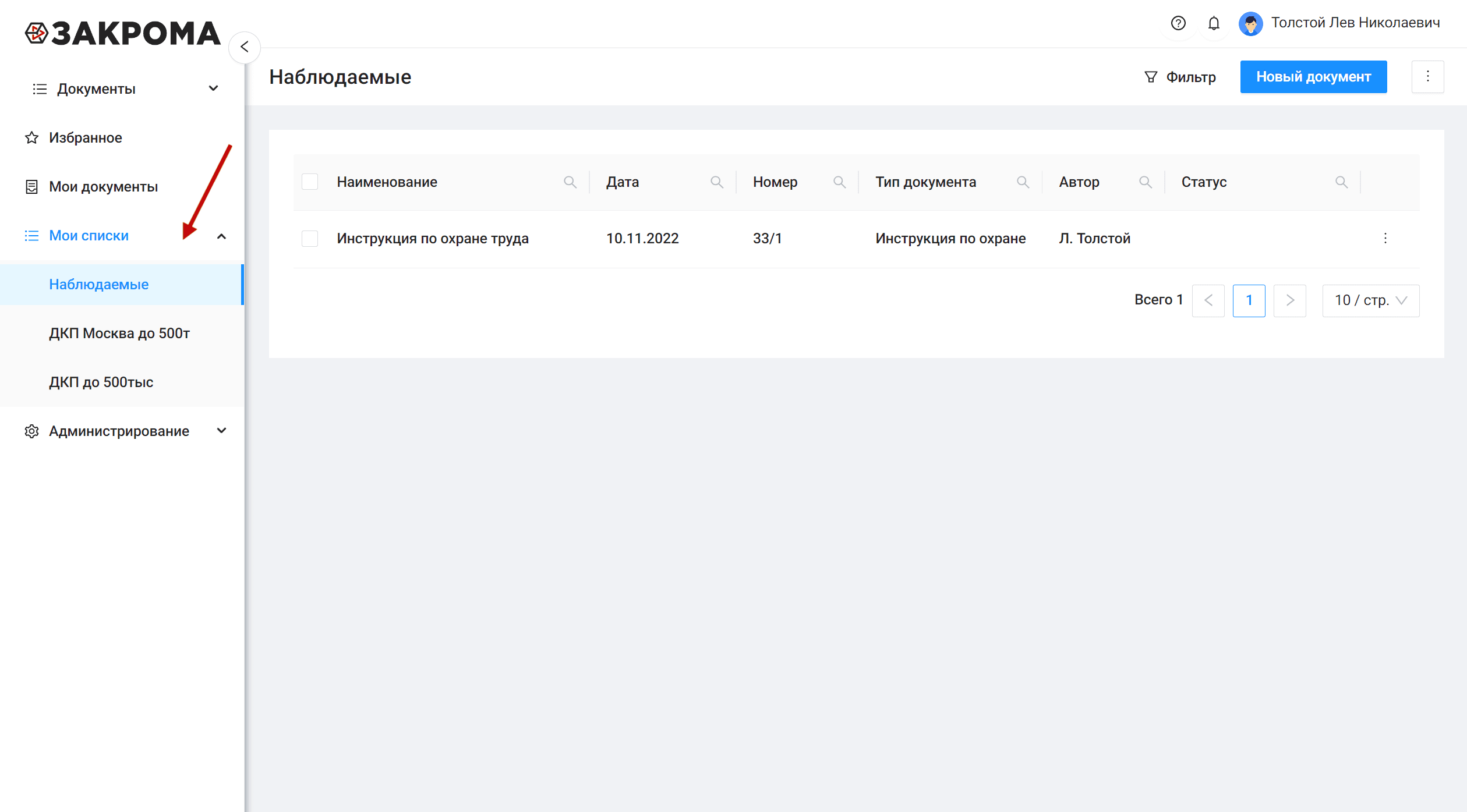Image resolution: width=1467 pixels, height=812 pixels.
Task: Open ДКП до 500тыс list
Action: [x=122, y=382]
